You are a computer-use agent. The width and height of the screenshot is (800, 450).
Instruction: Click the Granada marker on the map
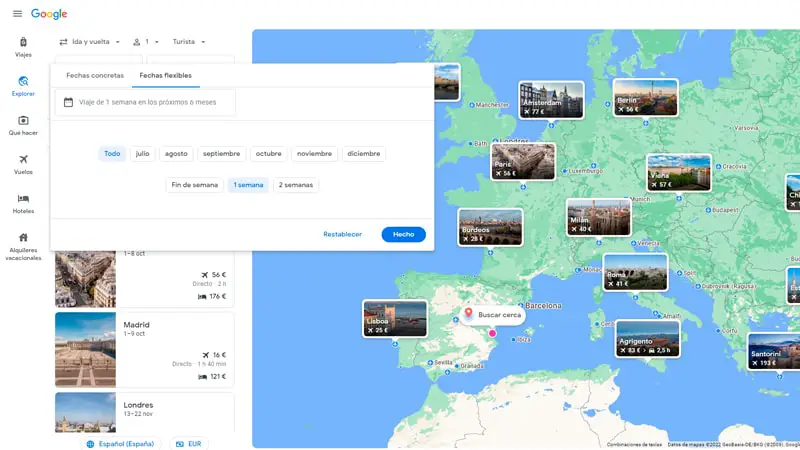457,366
